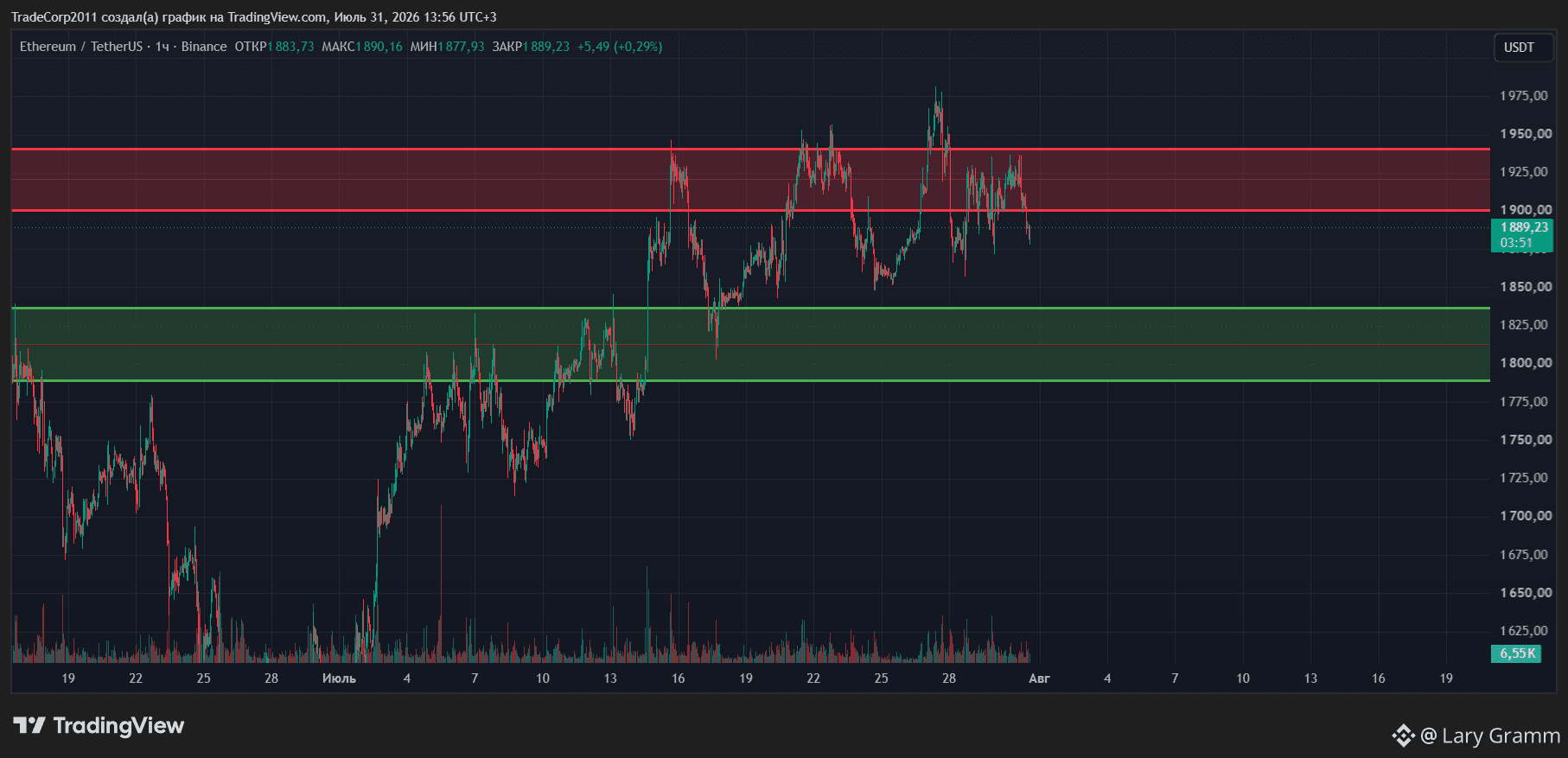Click the 1 825,00 price axis label
1568x758 pixels.
click(1524, 325)
